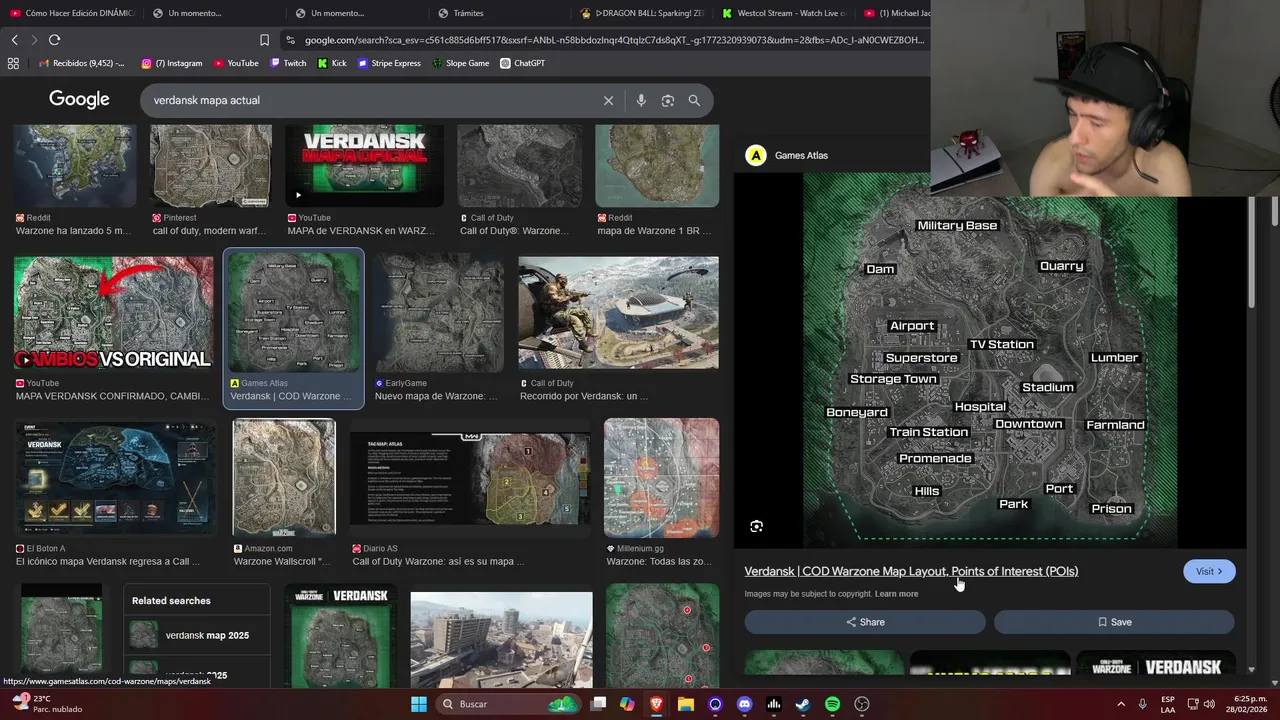Viewport: 1280px width, 720px height.
Task: Open Pinterest 'call of duty, modern warf' image
Action: tap(210, 166)
